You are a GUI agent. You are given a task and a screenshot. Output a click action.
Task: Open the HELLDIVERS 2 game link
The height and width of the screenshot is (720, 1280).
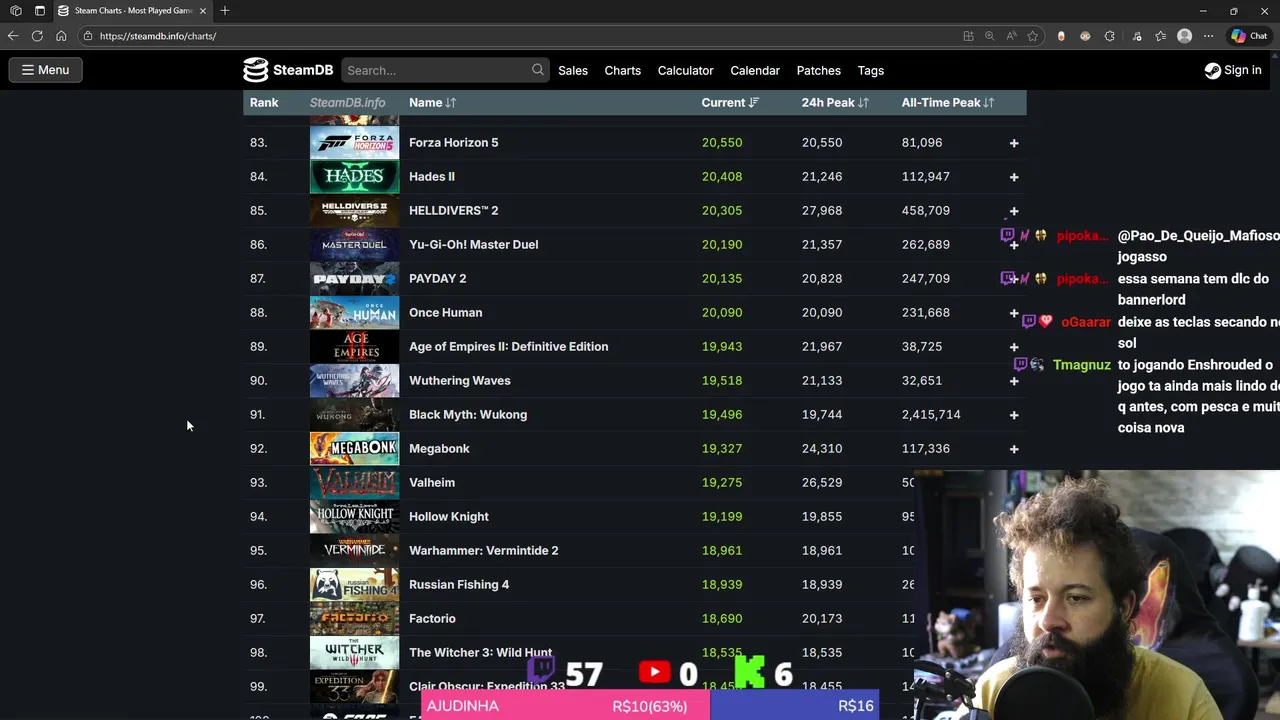(453, 210)
